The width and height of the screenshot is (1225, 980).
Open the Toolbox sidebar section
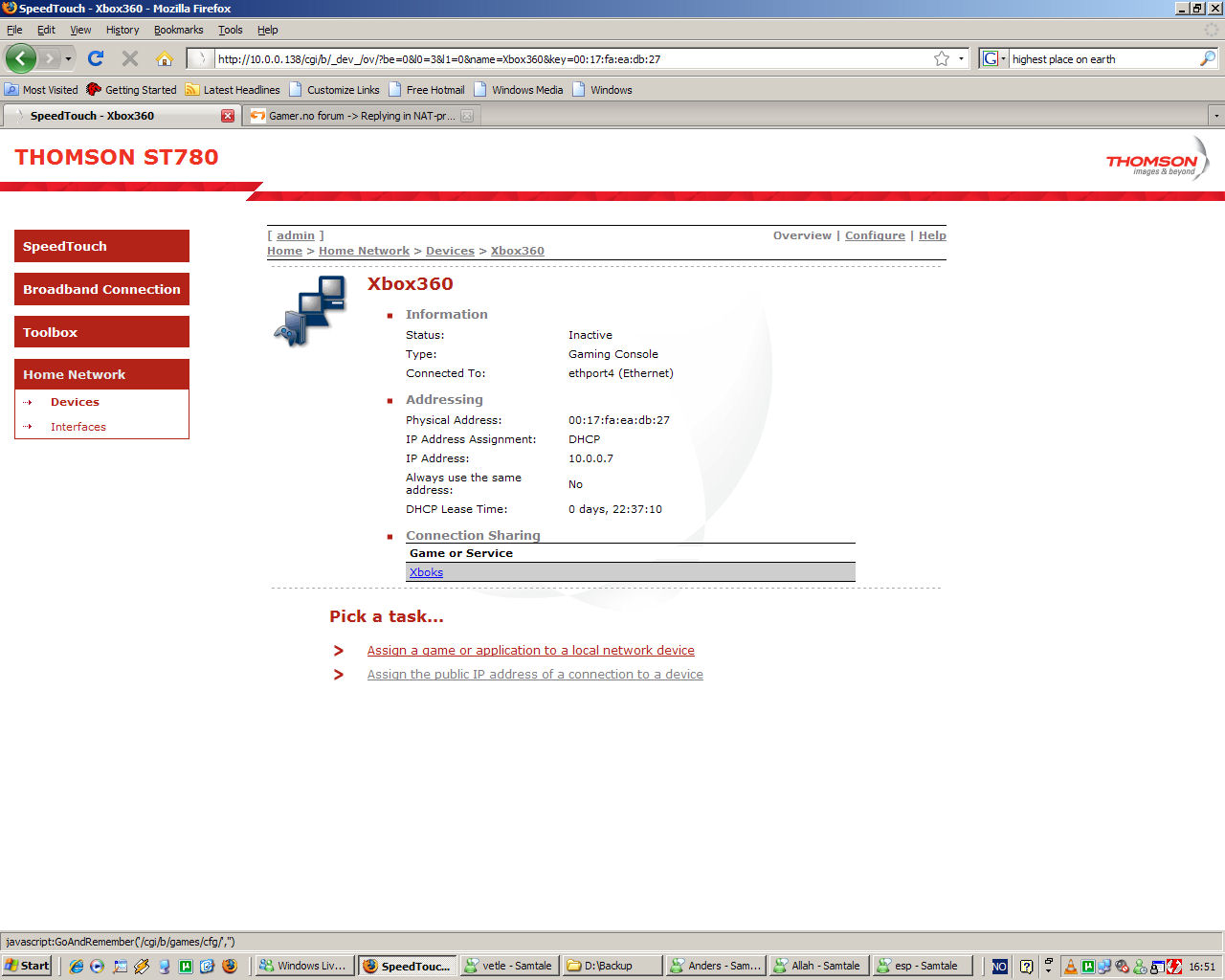click(x=101, y=332)
